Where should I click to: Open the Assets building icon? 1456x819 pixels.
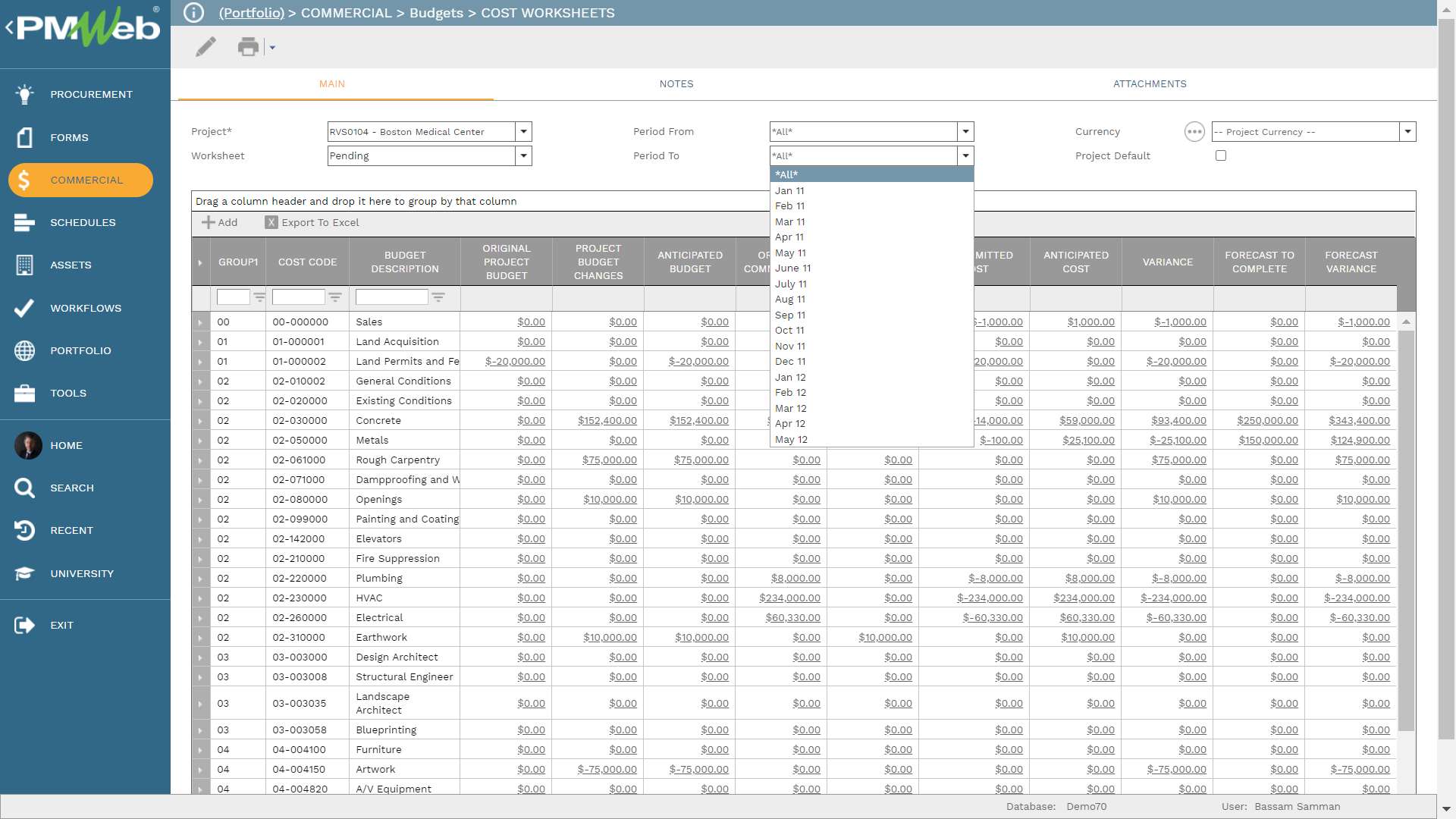pos(24,265)
